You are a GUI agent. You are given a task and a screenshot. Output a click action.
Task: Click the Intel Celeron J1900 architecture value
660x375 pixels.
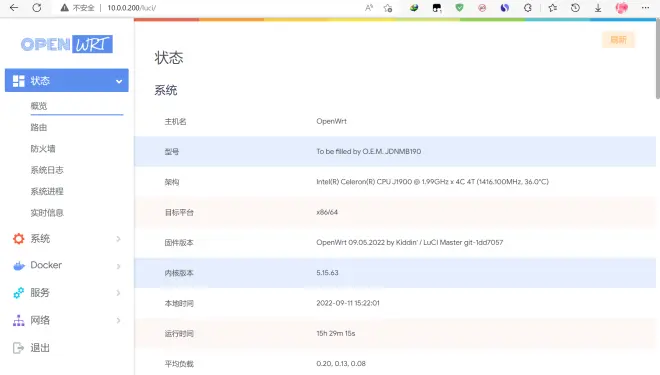tap(432, 182)
